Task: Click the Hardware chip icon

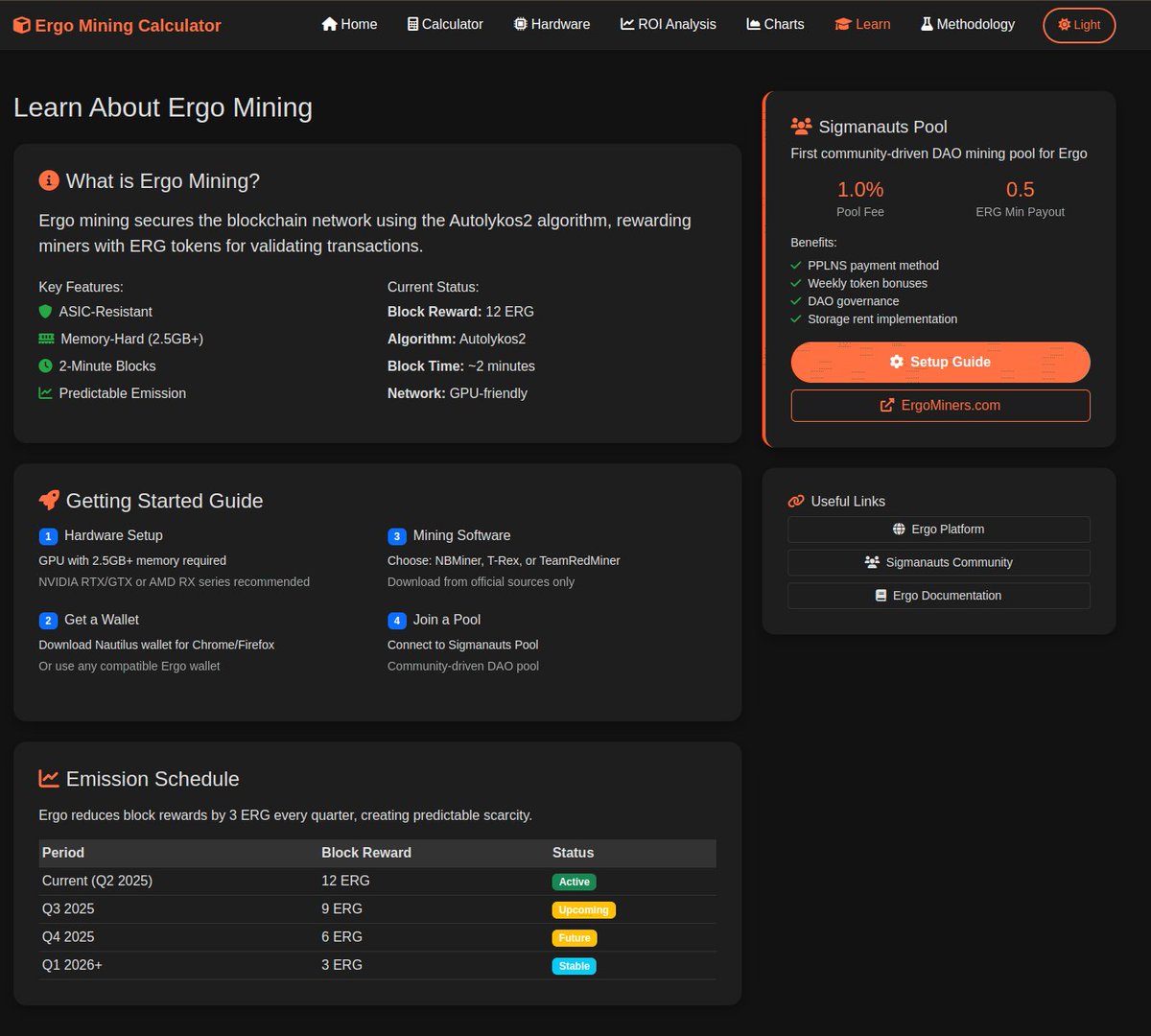Action: click(520, 24)
